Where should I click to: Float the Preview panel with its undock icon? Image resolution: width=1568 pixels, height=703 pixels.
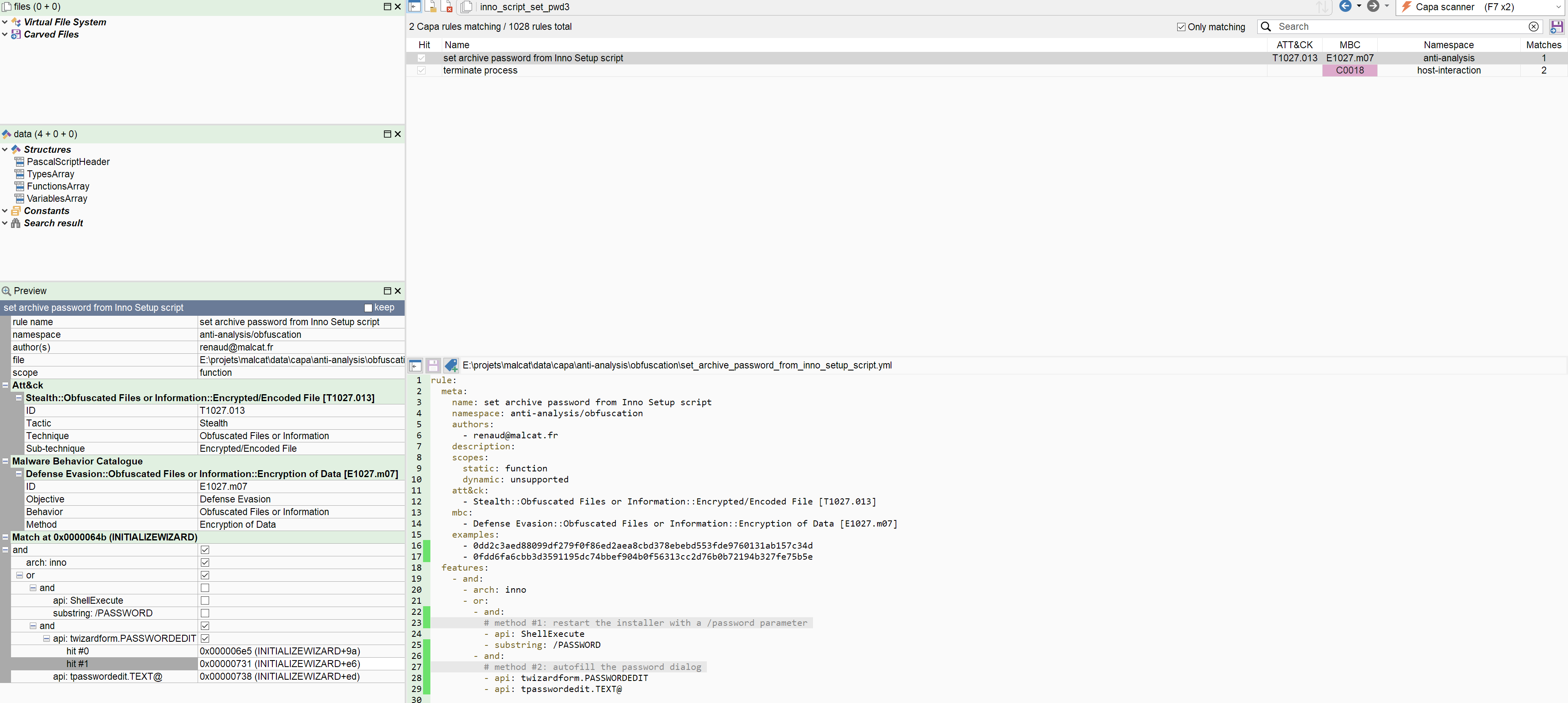(x=387, y=291)
